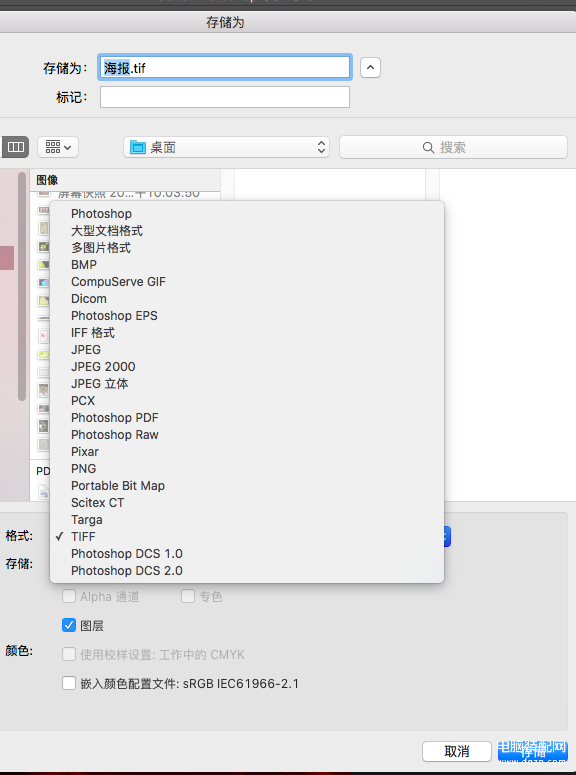The height and width of the screenshot is (775, 576).
Task: Click the 标记 tags field
Action: 225,97
